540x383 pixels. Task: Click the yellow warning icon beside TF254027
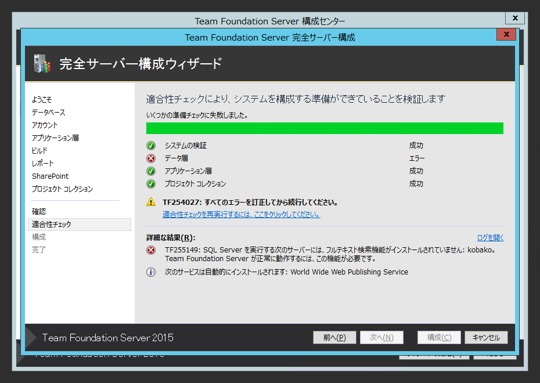(151, 202)
